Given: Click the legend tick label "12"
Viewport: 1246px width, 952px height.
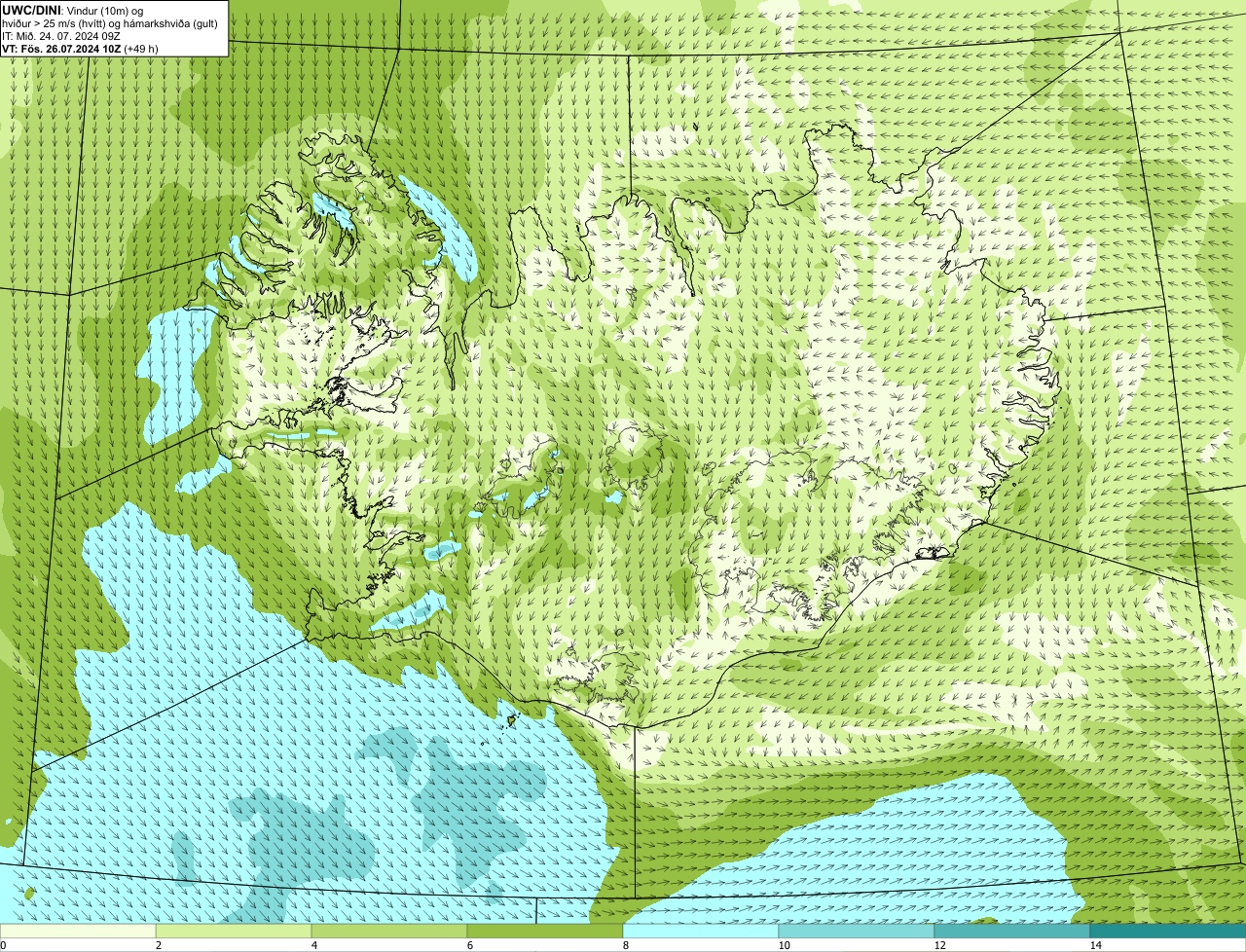Looking at the screenshot, I should 939,945.
